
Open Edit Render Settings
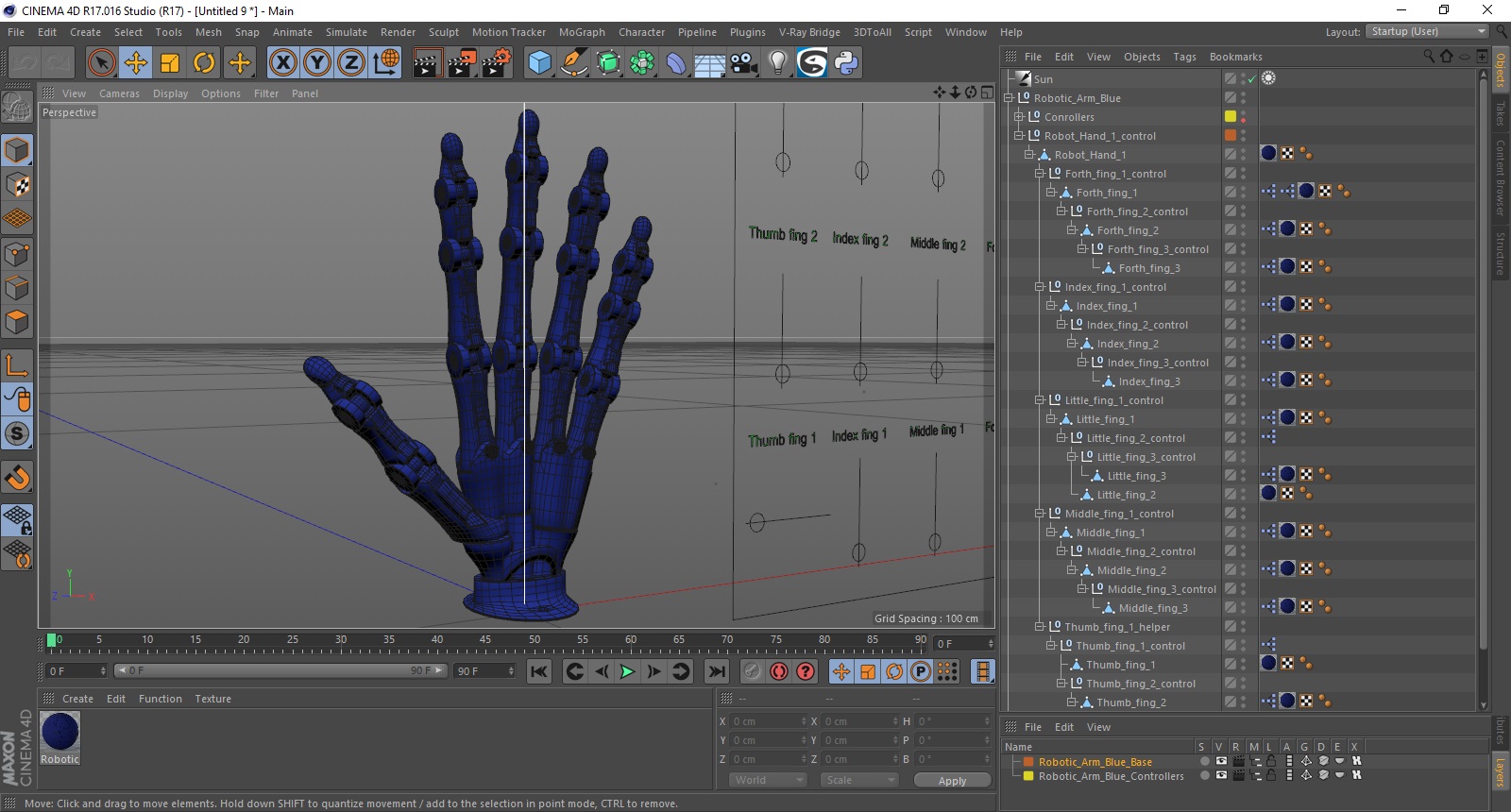point(496,63)
